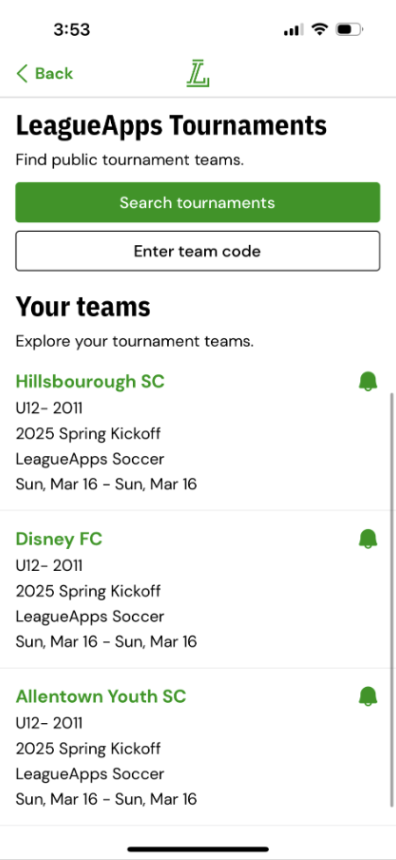Select Disney FC 2025 Spring Kickoff line
Image resolution: width=396 pixels, height=860 pixels.
[88, 591]
